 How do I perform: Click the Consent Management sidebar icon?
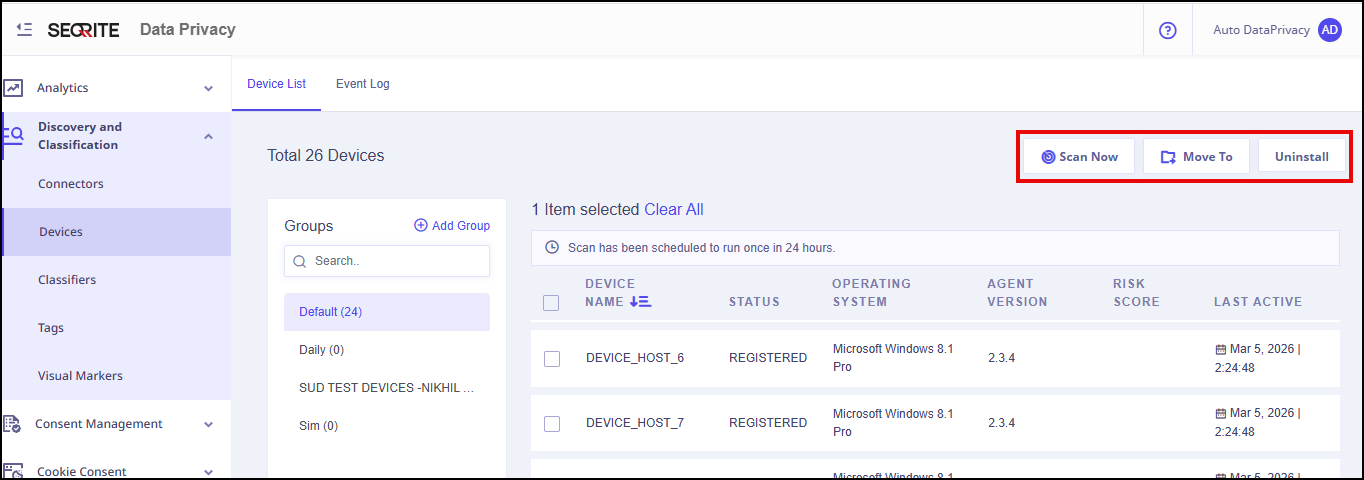coord(13,424)
